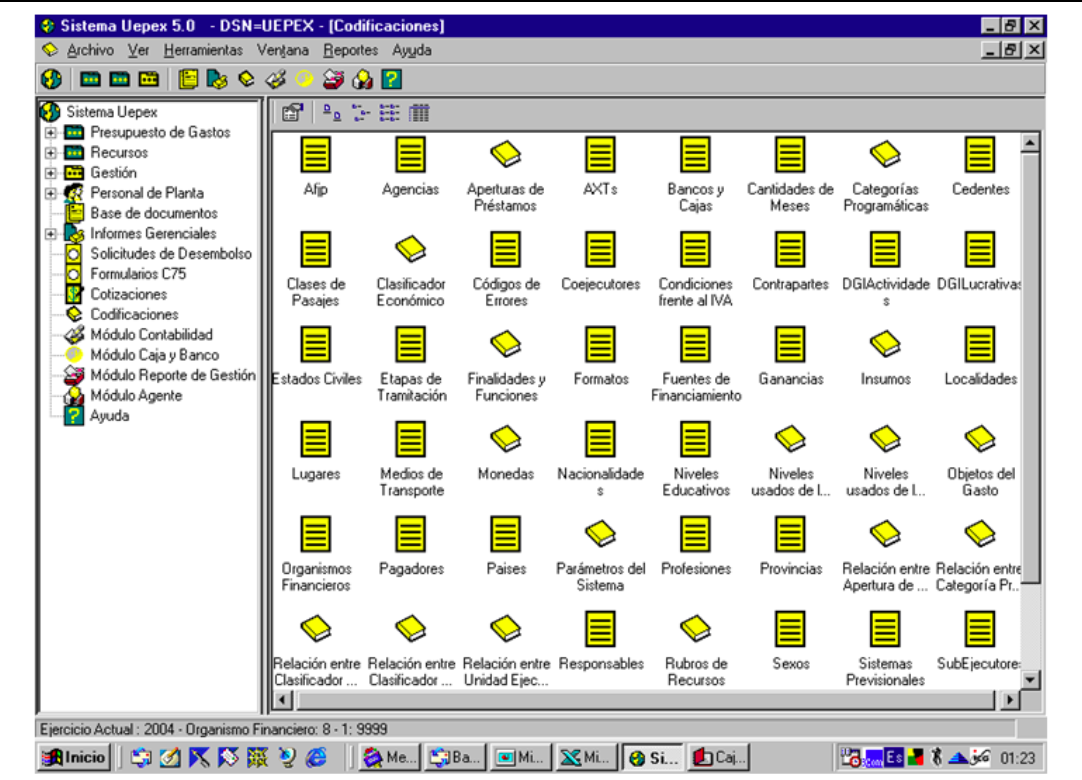The width and height of the screenshot is (1082, 780).
Task: Switch to large icons view mode
Action: pyautogui.click(x=332, y=115)
